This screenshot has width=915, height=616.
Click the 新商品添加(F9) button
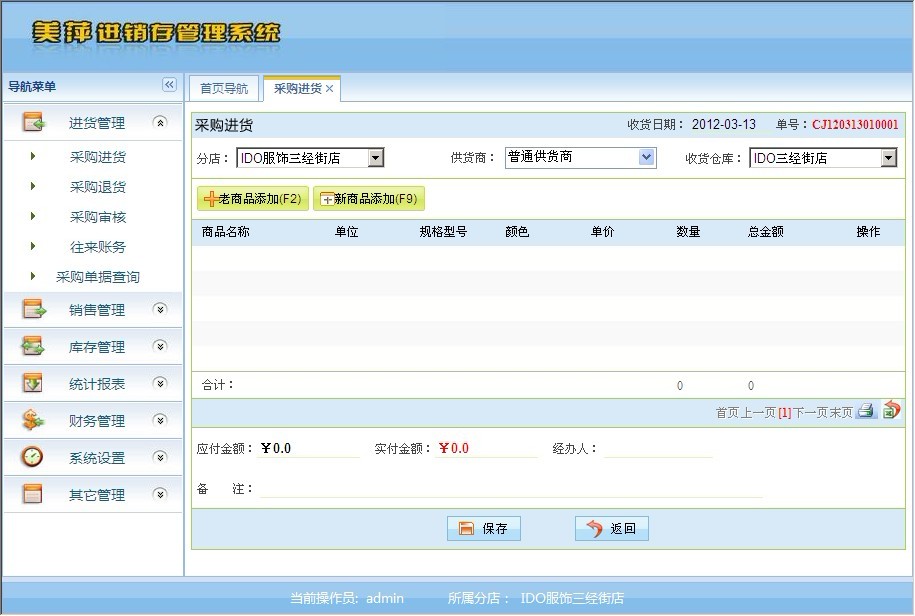tap(369, 199)
